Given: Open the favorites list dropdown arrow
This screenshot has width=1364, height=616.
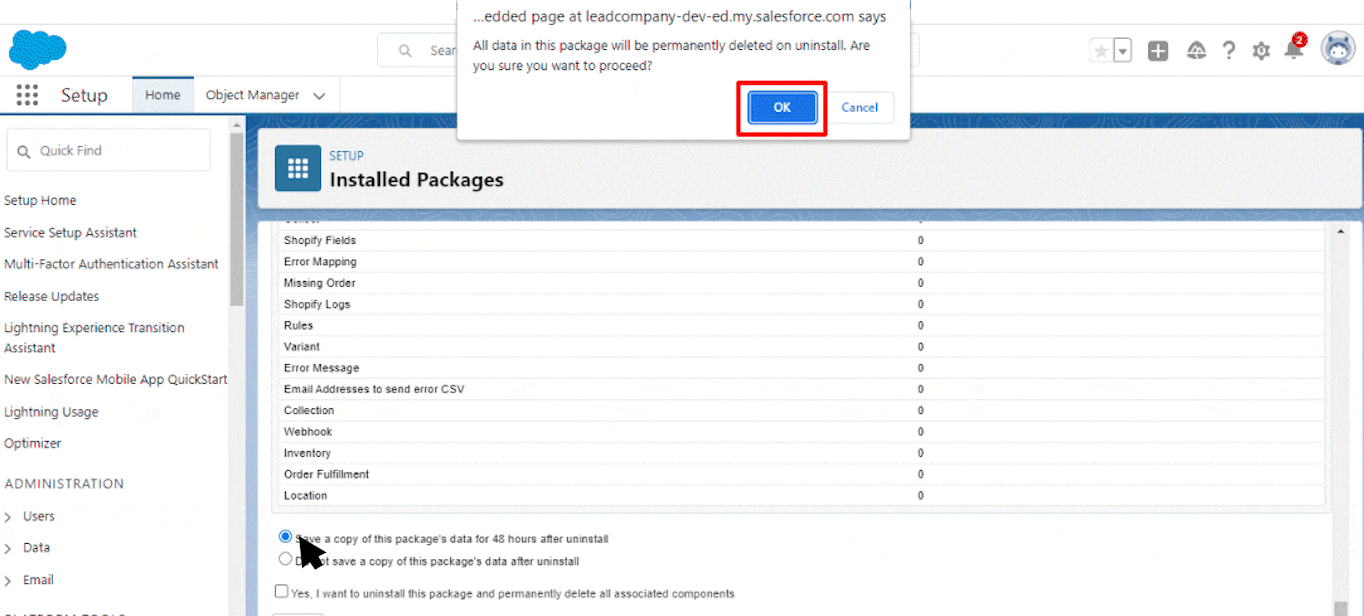Looking at the screenshot, I should (1123, 51).
